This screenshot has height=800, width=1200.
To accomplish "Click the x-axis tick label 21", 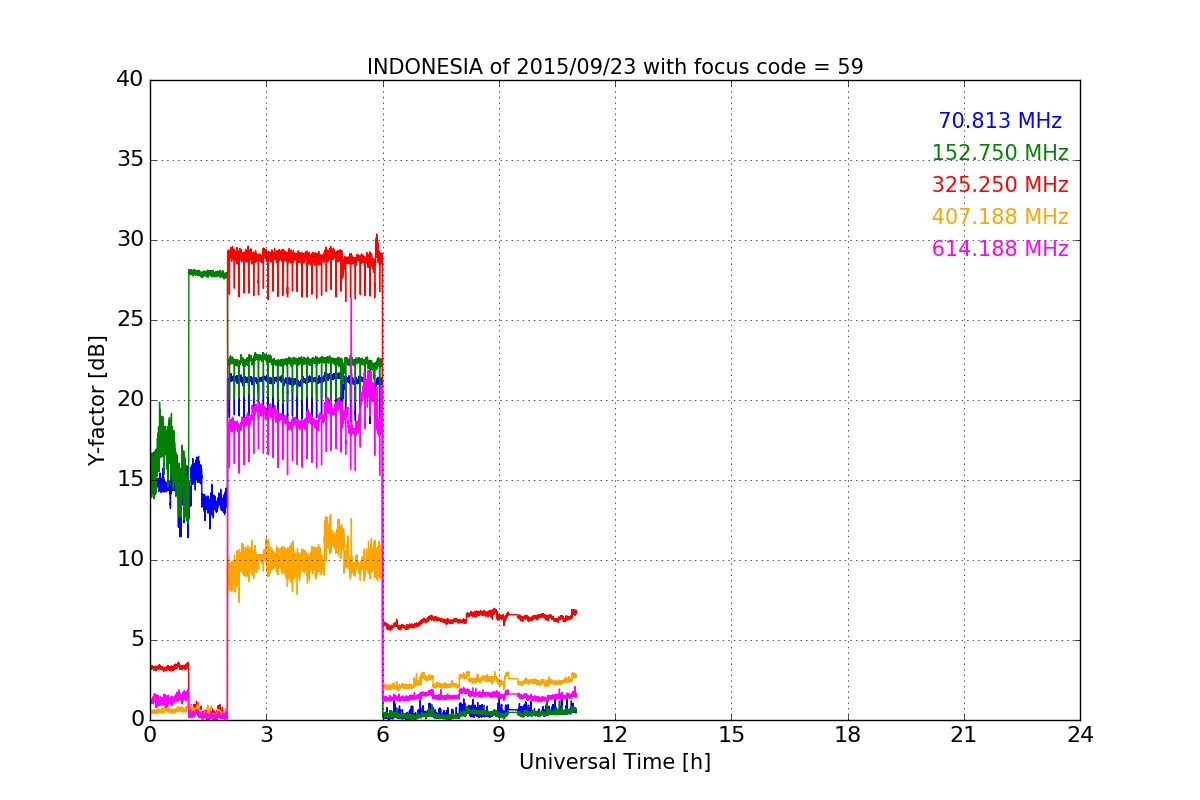I will [x=964, y=735].
